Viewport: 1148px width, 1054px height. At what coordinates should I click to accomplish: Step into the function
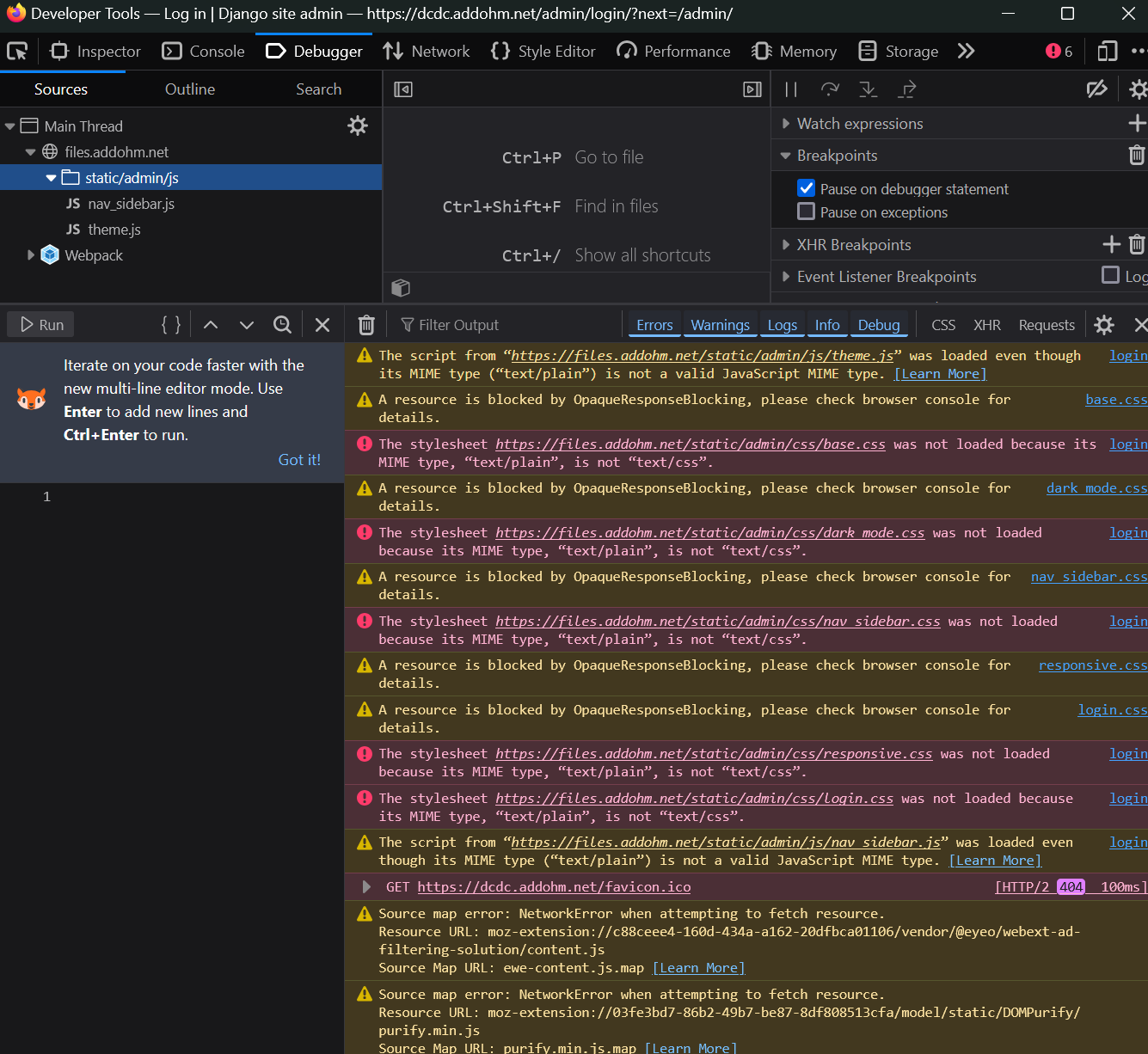click(869, 89)
